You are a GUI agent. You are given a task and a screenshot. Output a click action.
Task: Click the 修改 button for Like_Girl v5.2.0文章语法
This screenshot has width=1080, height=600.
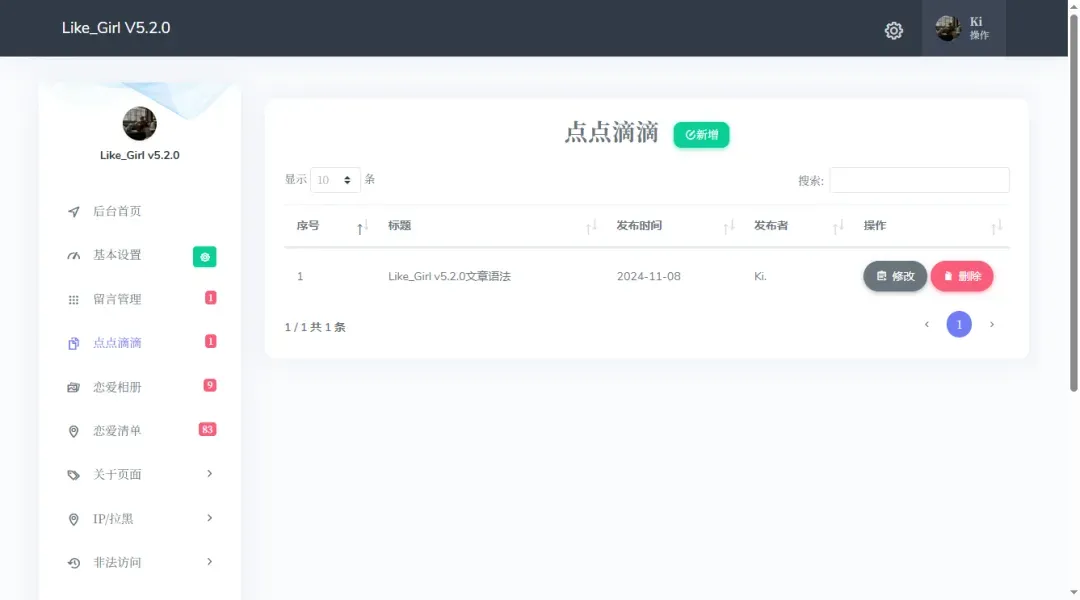coord(895,276)
